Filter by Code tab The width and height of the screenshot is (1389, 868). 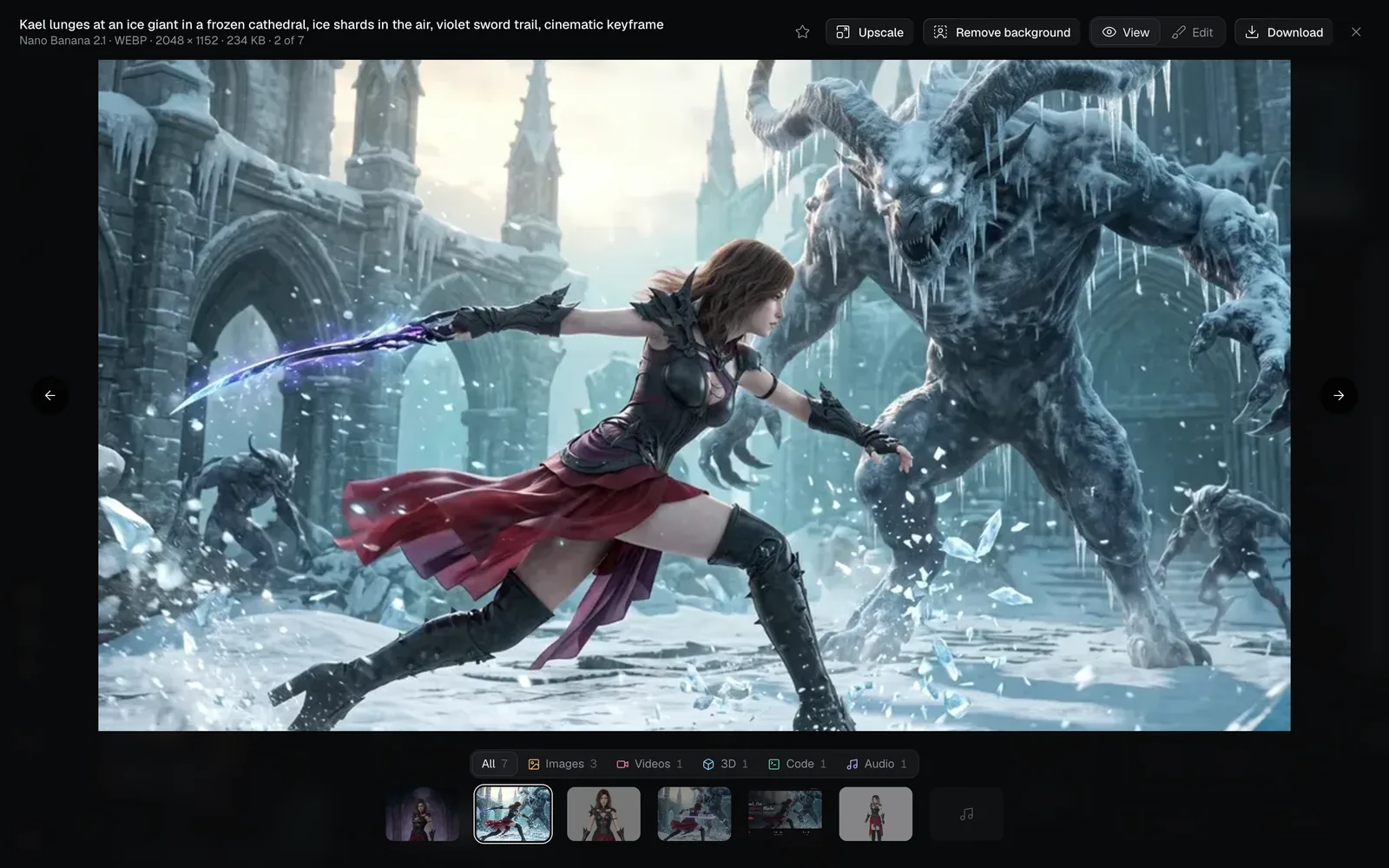[797, 764]
